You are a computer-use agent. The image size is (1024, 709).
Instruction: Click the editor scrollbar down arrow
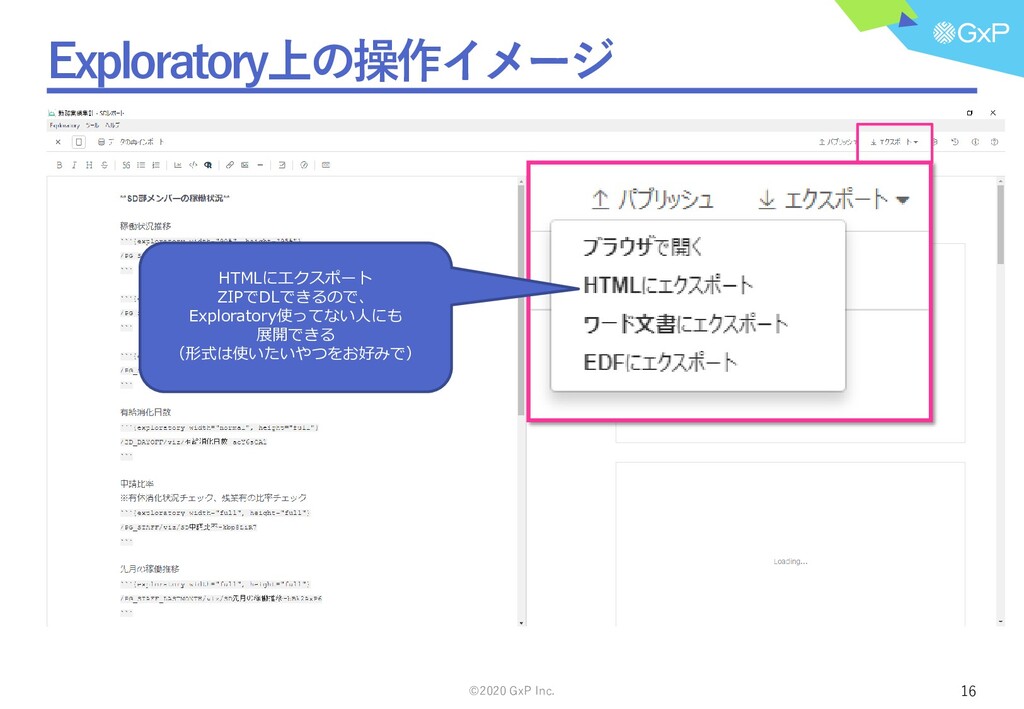point(521,623)
